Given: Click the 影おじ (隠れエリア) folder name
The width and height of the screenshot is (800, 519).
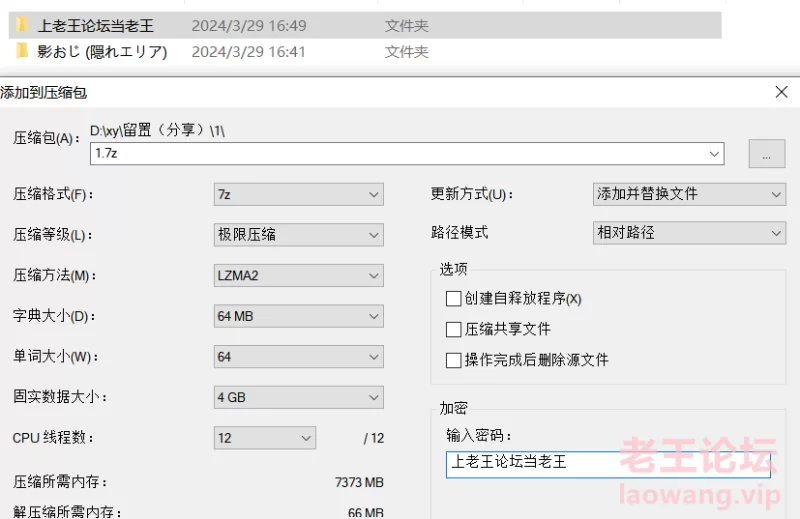Looking at the screenshot, I should coord(102,52).
